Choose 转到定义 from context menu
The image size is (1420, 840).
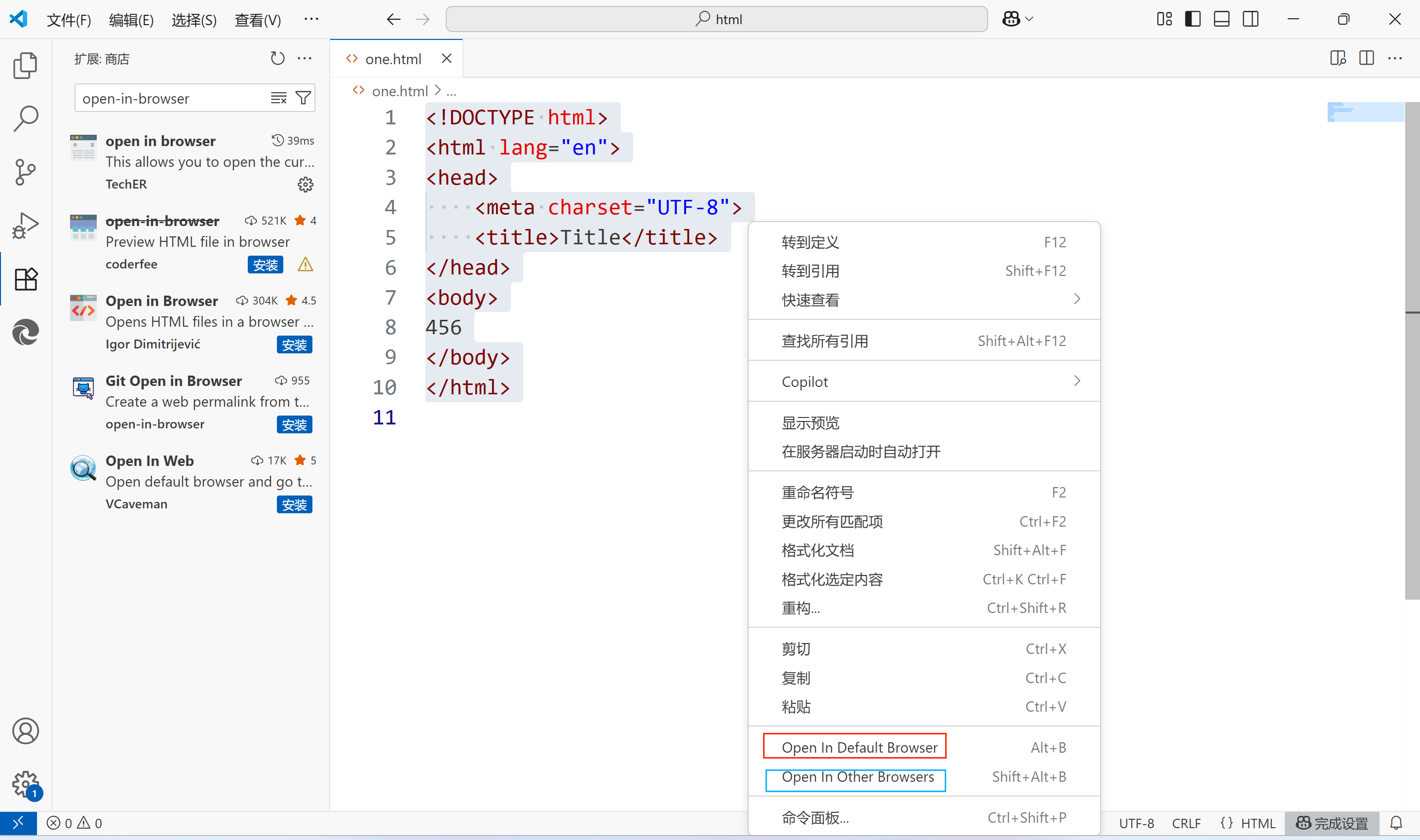pos(924,242)
